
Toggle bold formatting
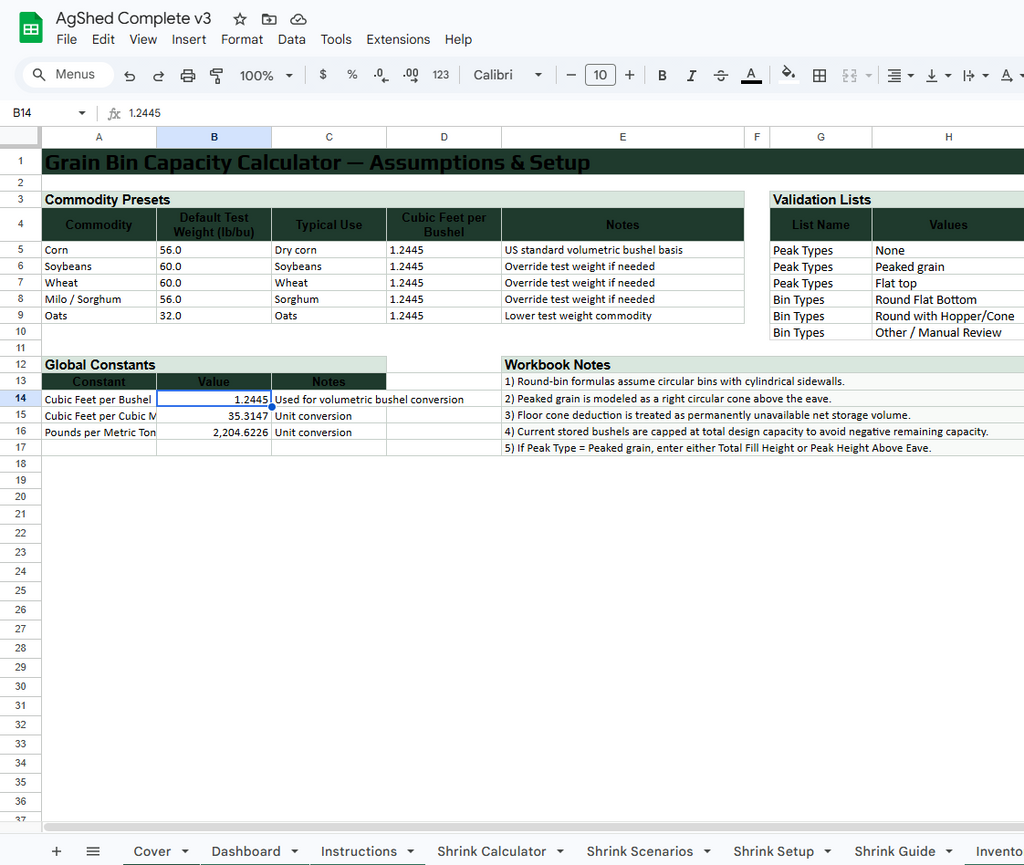[662, 75]
